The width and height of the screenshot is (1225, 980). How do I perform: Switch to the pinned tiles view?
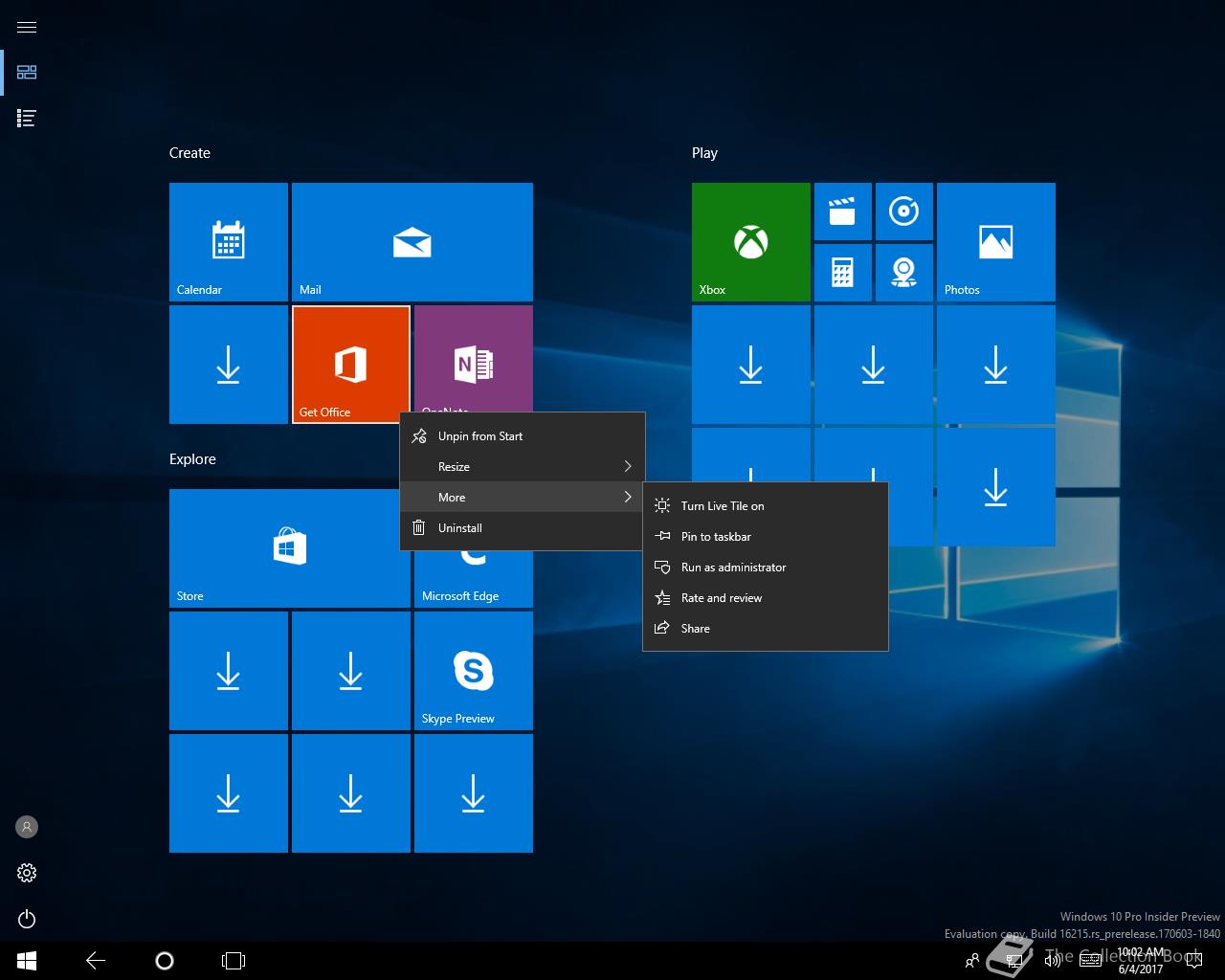pos(27,73)
